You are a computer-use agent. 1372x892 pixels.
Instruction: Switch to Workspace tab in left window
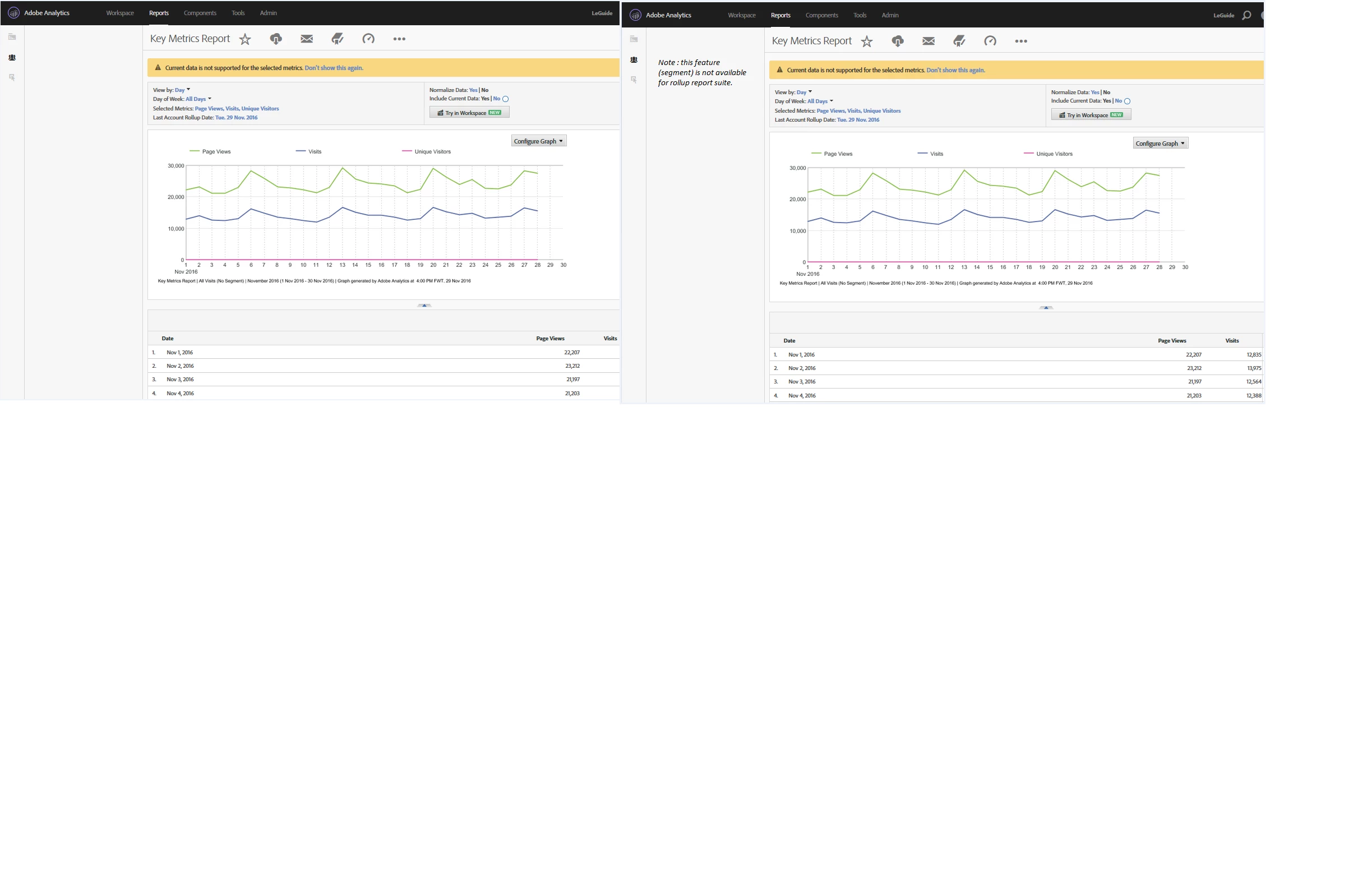120,13
